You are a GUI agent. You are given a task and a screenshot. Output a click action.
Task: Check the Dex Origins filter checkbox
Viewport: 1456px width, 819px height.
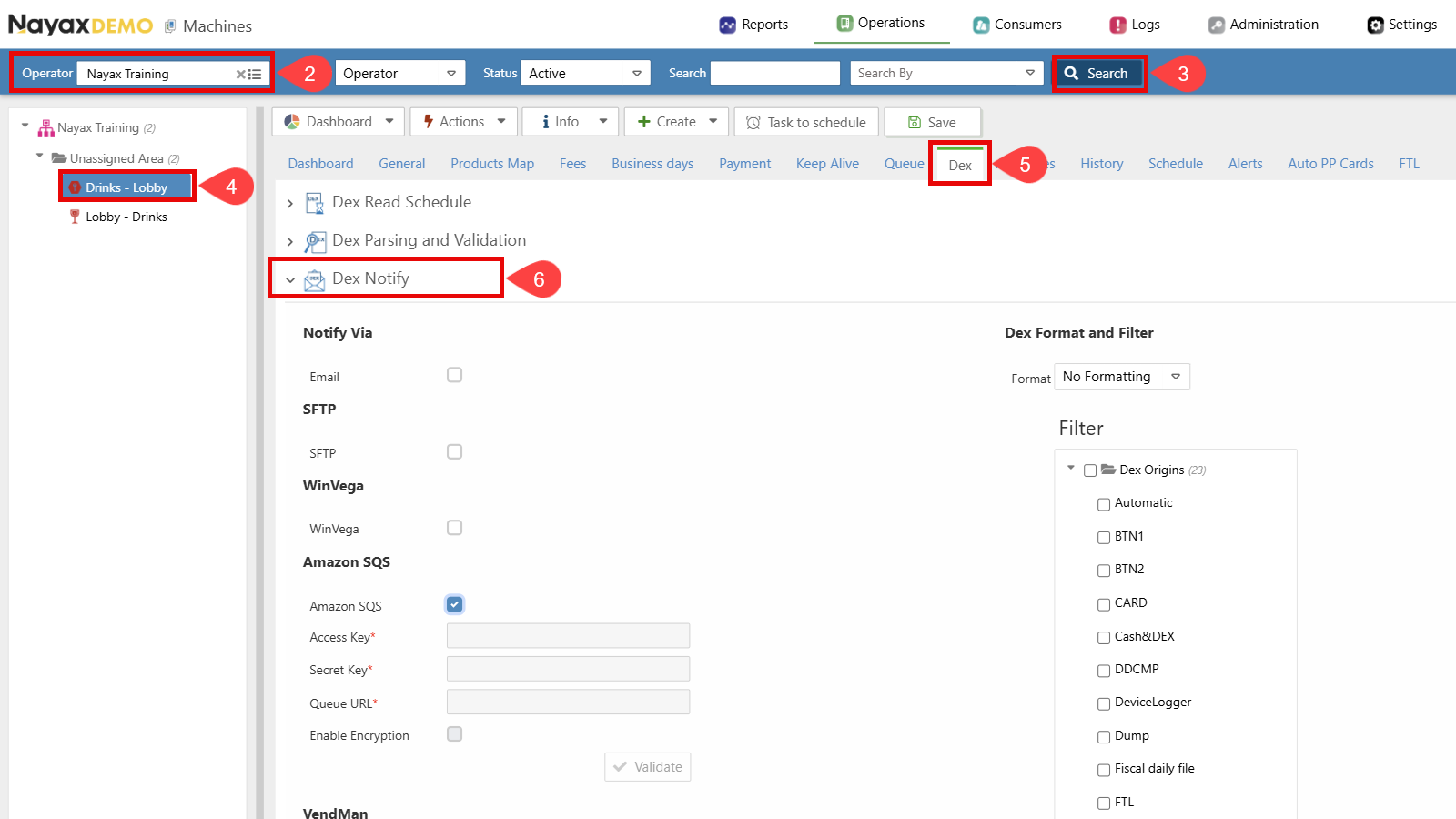(x=1090, y=470)
